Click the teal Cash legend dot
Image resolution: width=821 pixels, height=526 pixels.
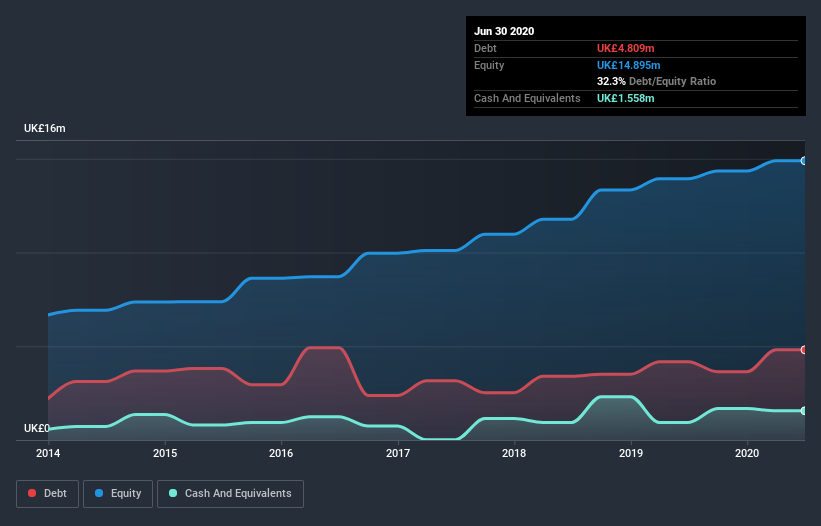coord(173,493)
